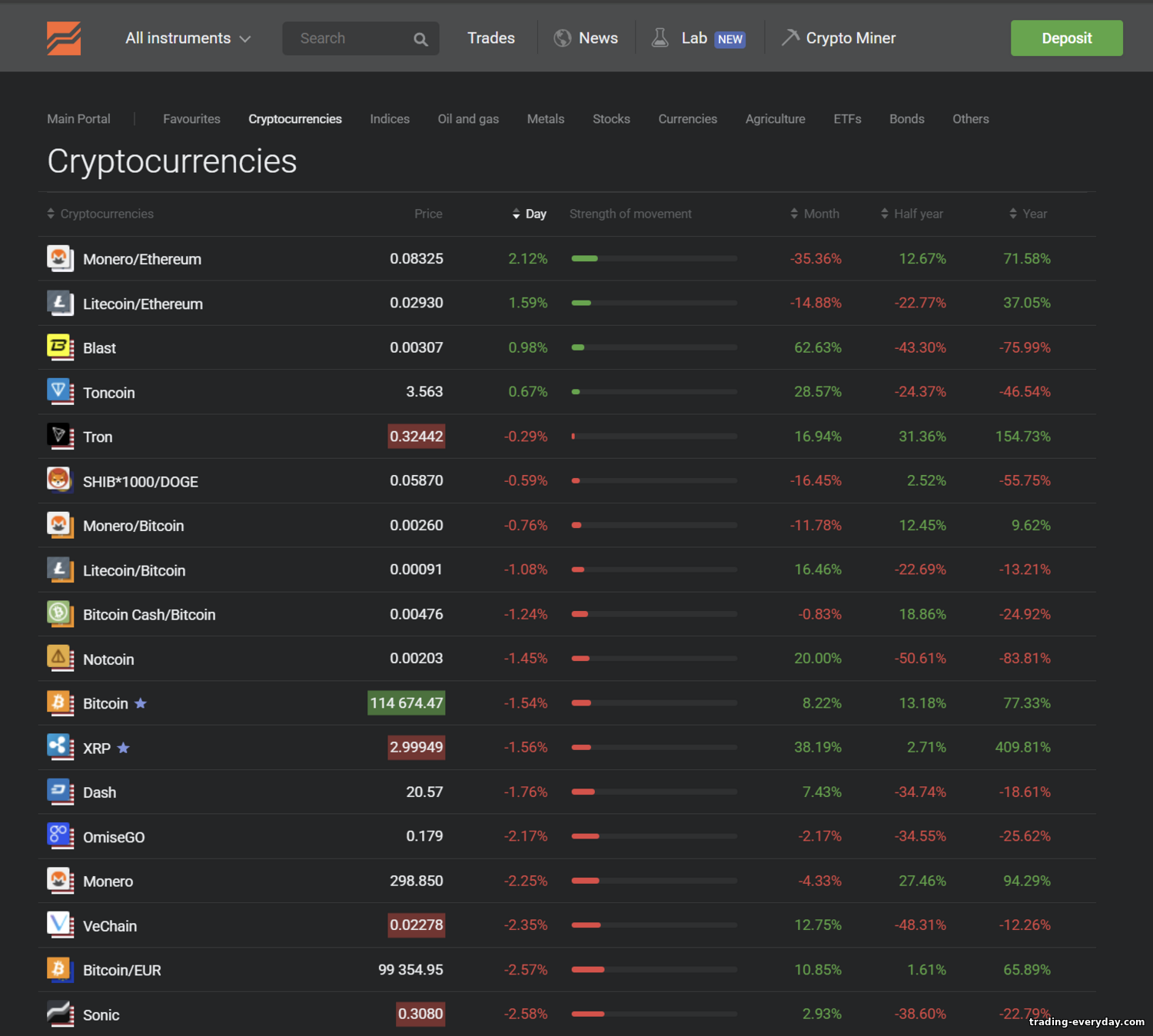Click the green Deposit button

(1066, 38)
